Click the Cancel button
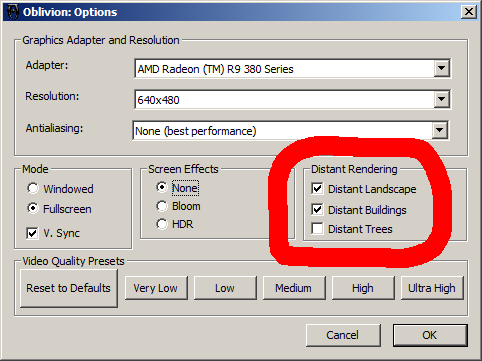 [x=343, y=335]
